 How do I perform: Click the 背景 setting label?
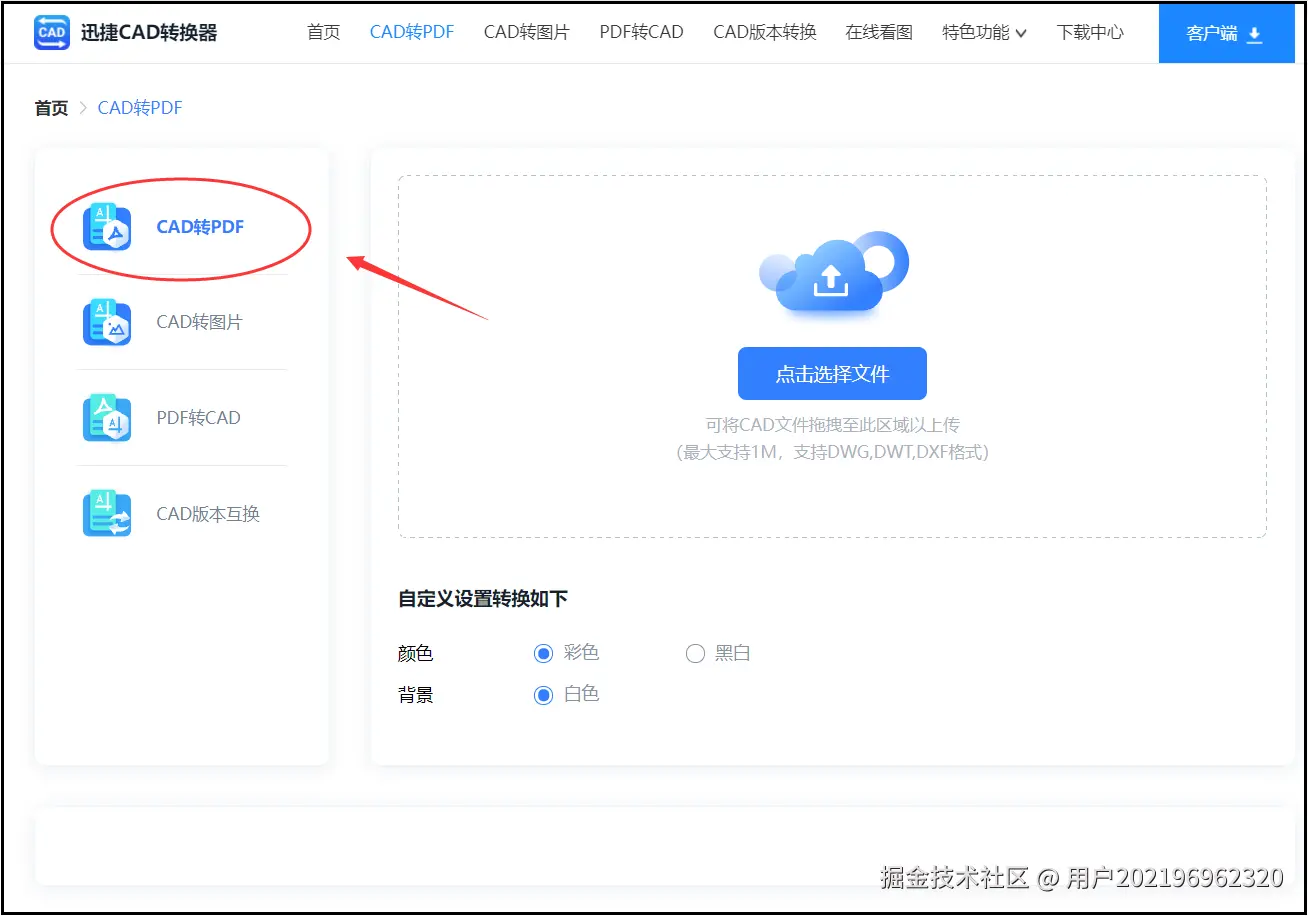click(416, 695)
